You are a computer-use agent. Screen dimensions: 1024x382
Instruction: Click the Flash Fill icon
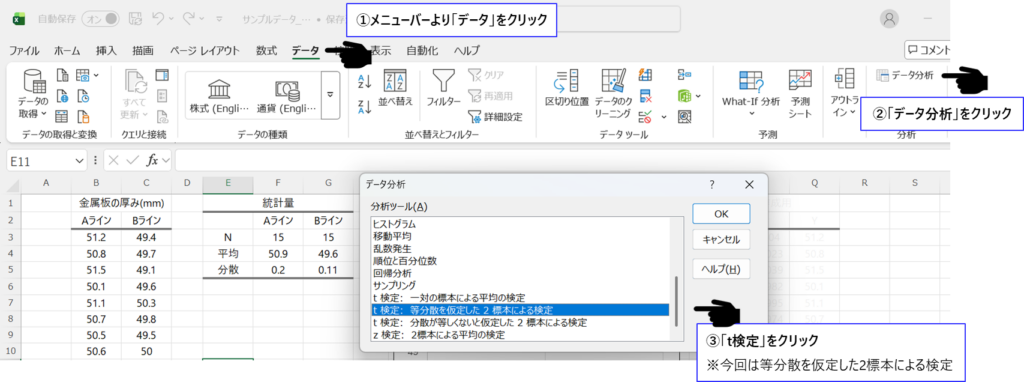pyautogui.click(x=646, y=76)
